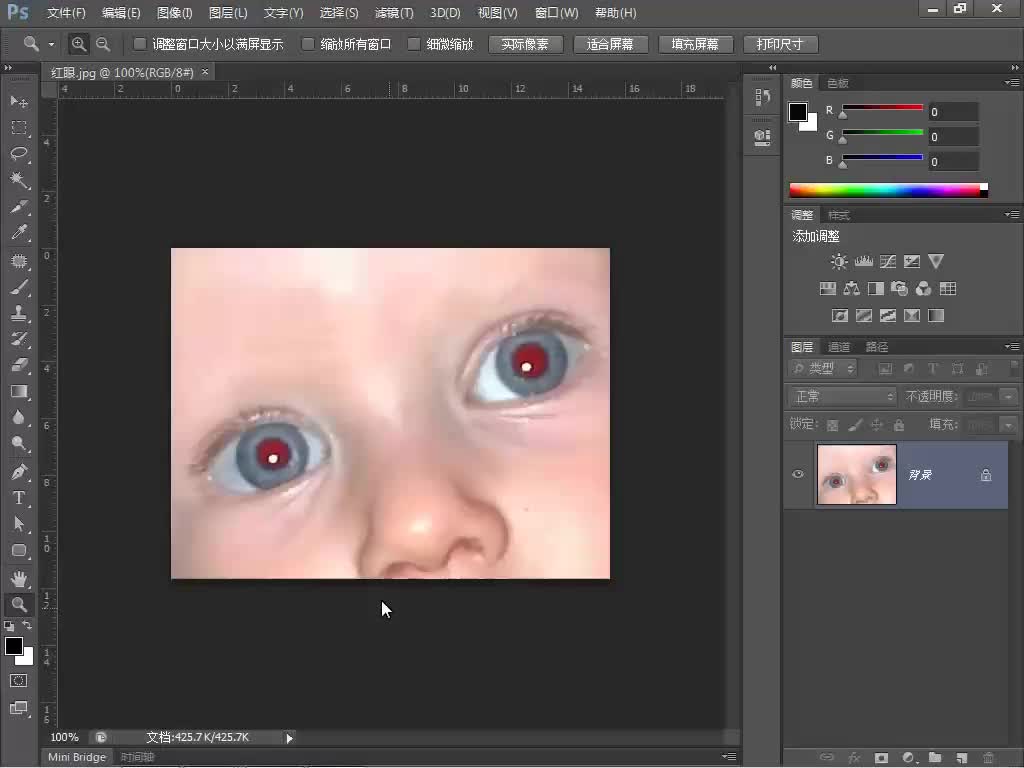Select the Lasso tool
The image size is (1024, 768).
[19, 154]
